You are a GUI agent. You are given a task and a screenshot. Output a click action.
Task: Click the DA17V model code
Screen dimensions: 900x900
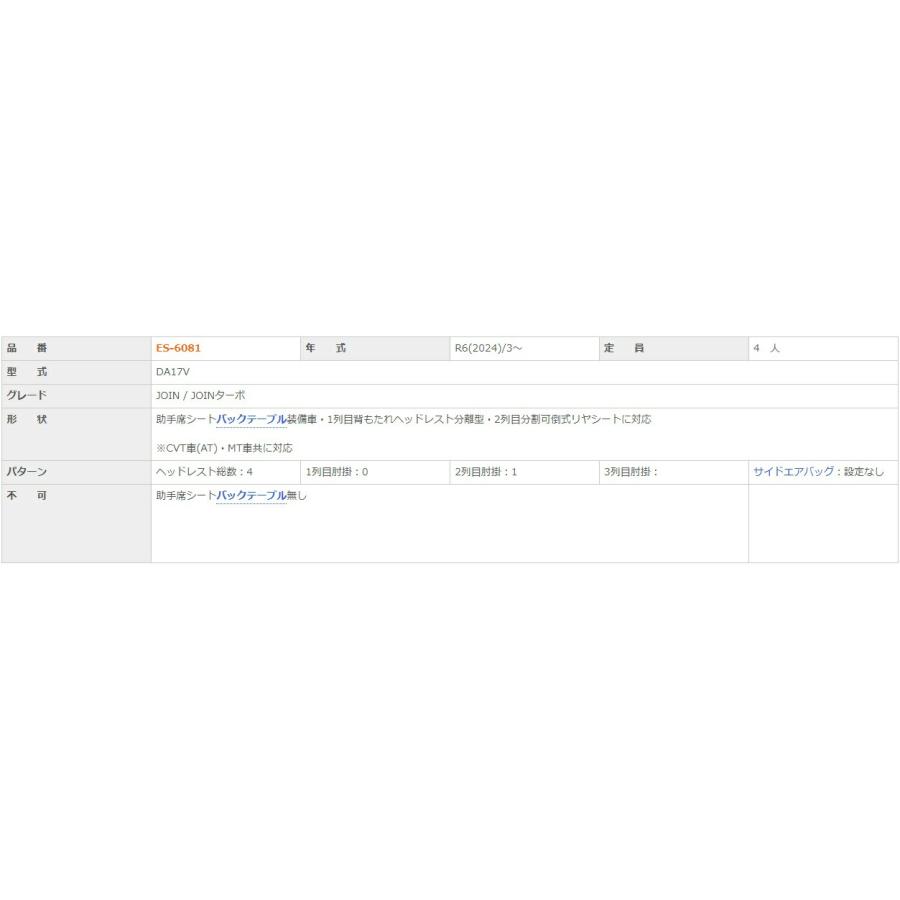173,372
